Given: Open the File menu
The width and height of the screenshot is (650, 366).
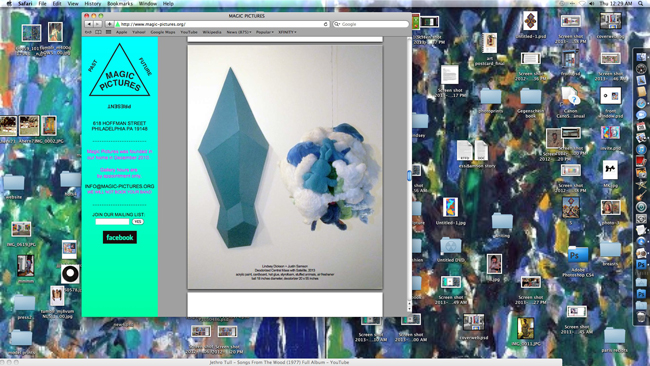Looking at the screenshot, I should 42,3.
